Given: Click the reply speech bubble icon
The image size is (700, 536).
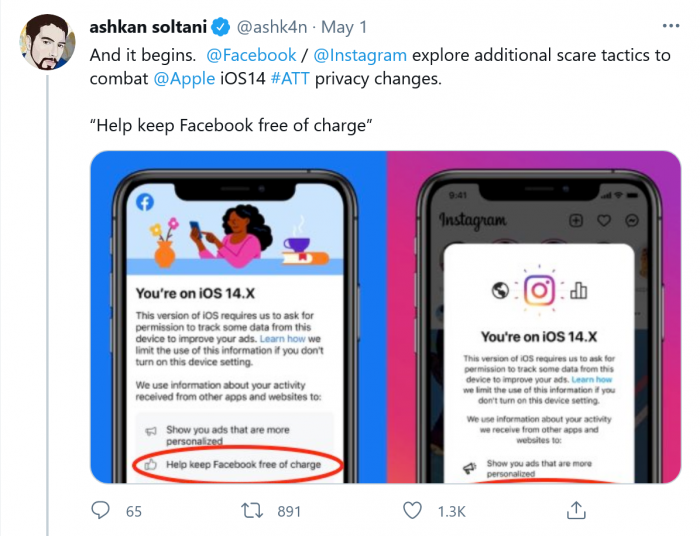Looking at the screenshot, I should [x=100, y=510].
